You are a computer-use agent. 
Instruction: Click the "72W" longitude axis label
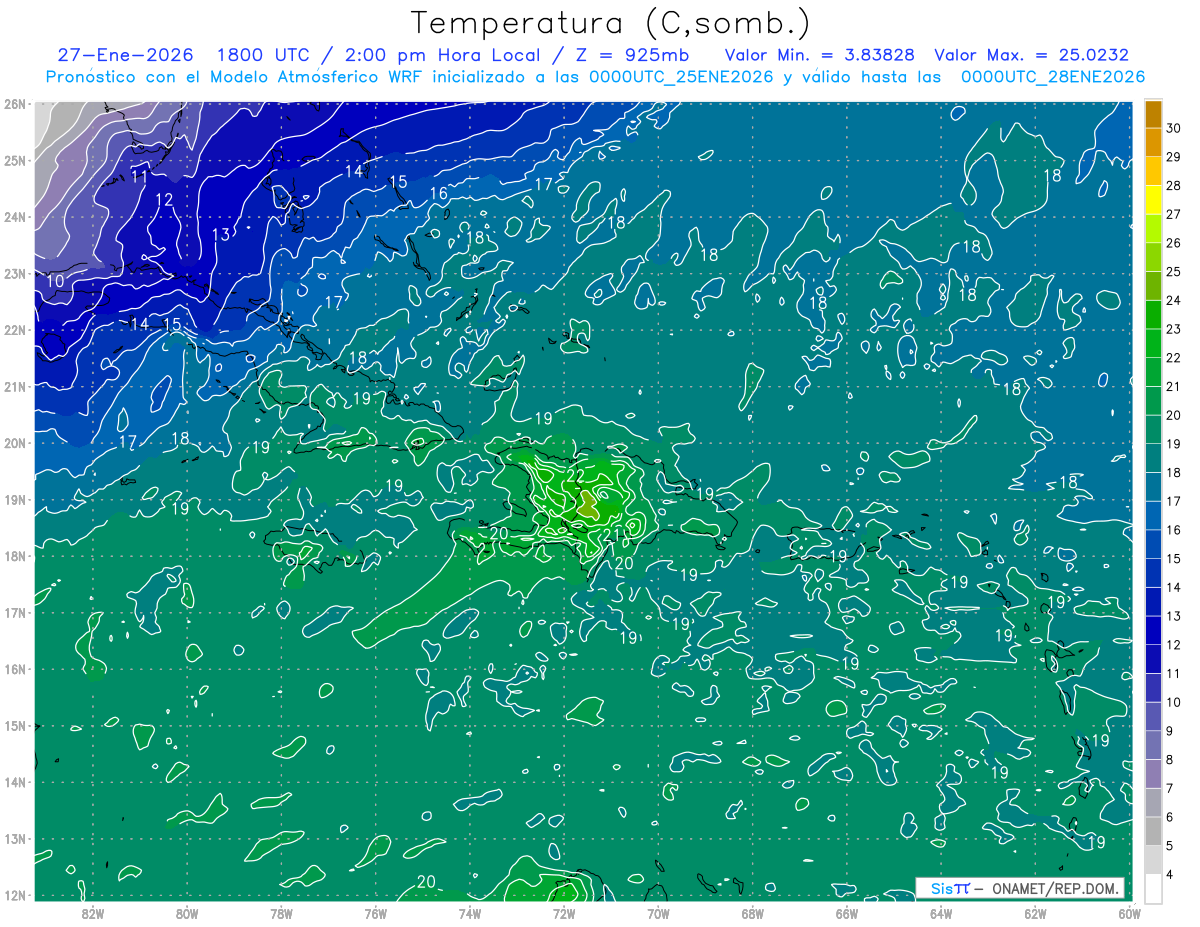[x=564, y=912]
